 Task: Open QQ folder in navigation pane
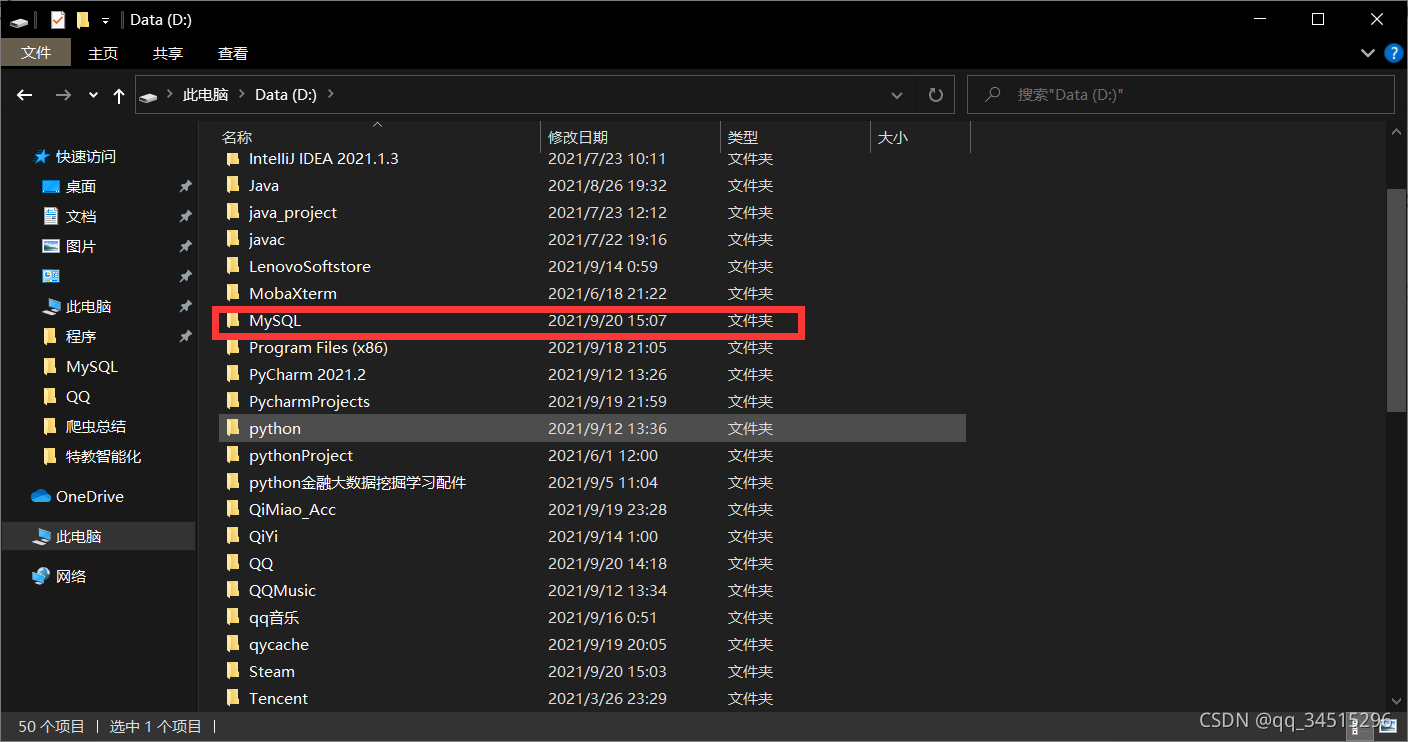pos(77,397)
